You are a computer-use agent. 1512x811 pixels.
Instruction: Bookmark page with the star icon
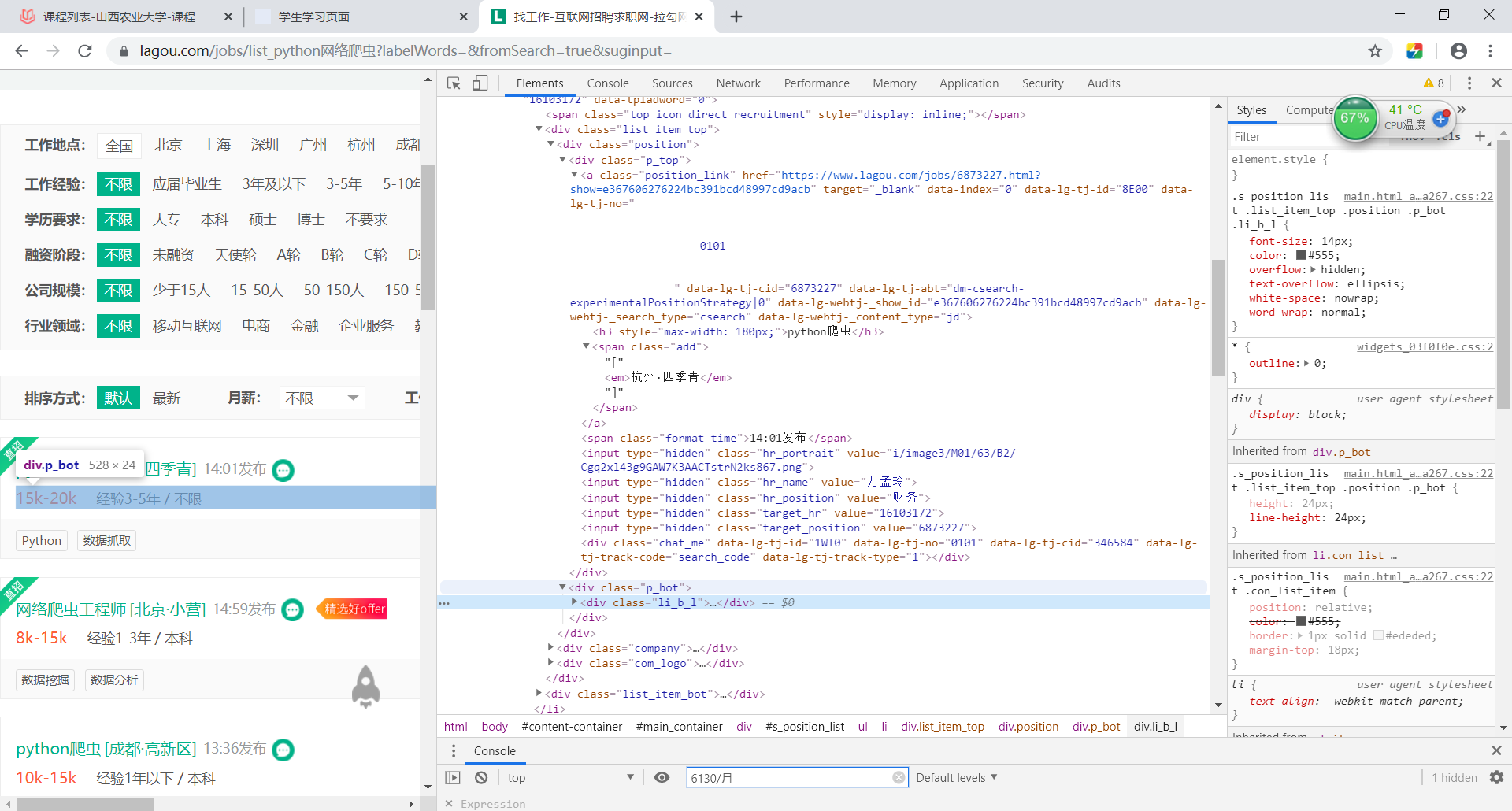pos(1375,51)
